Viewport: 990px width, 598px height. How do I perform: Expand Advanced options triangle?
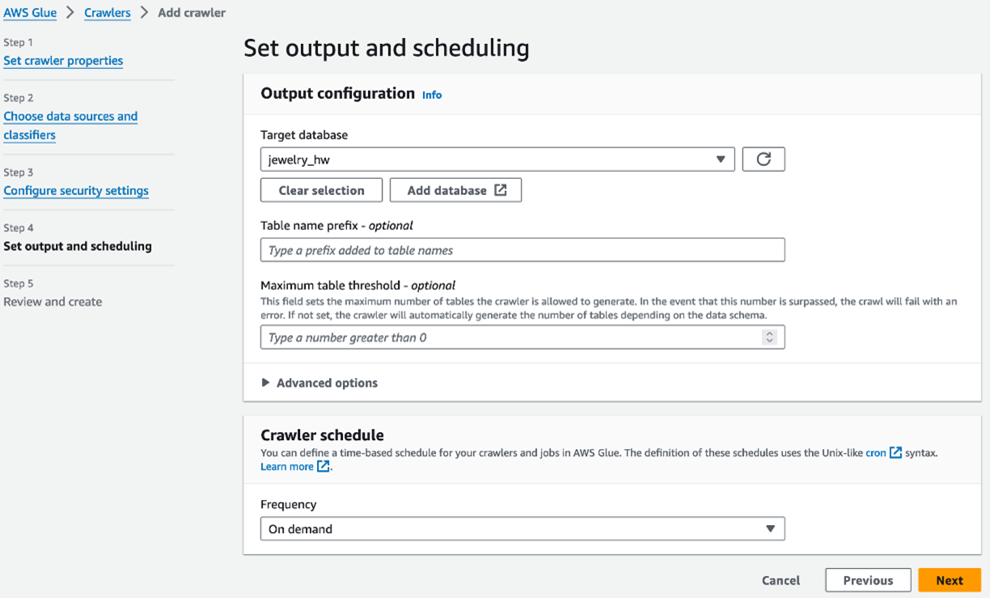[265, 383]
